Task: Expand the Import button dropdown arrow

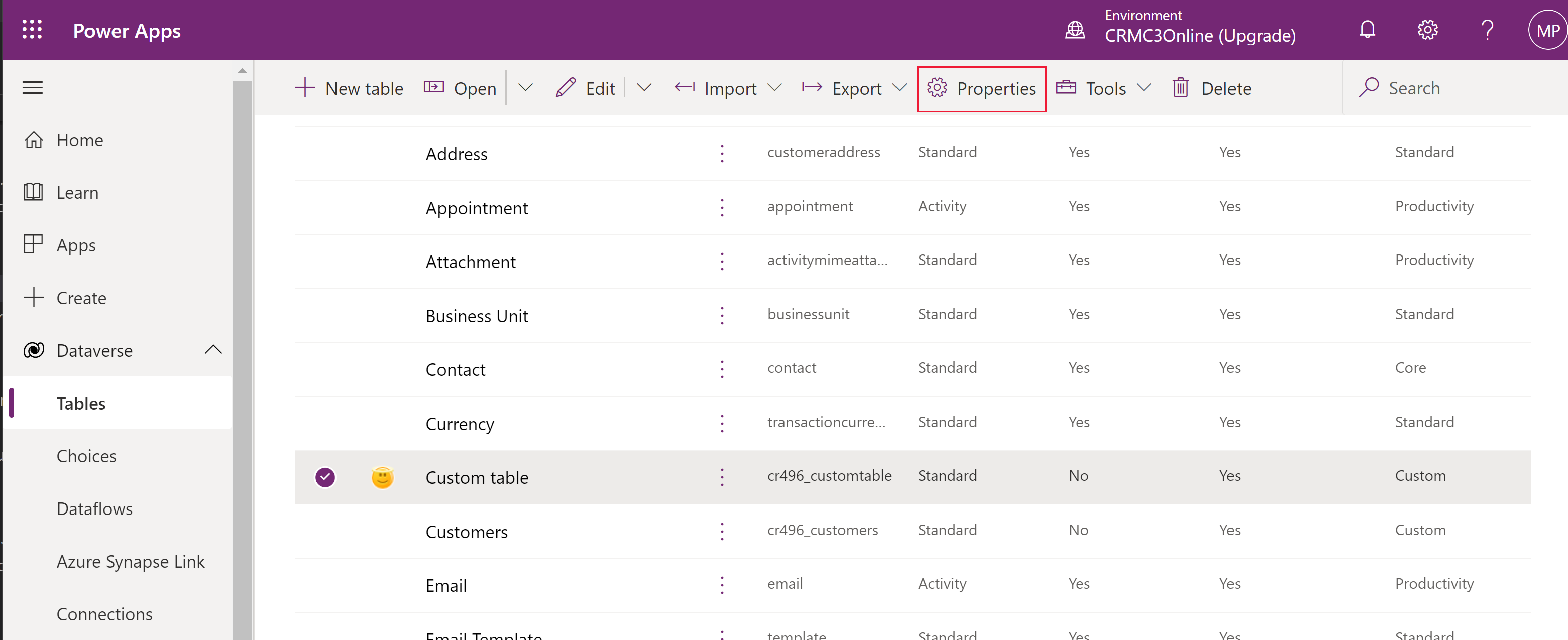Action: pos(778,88)
